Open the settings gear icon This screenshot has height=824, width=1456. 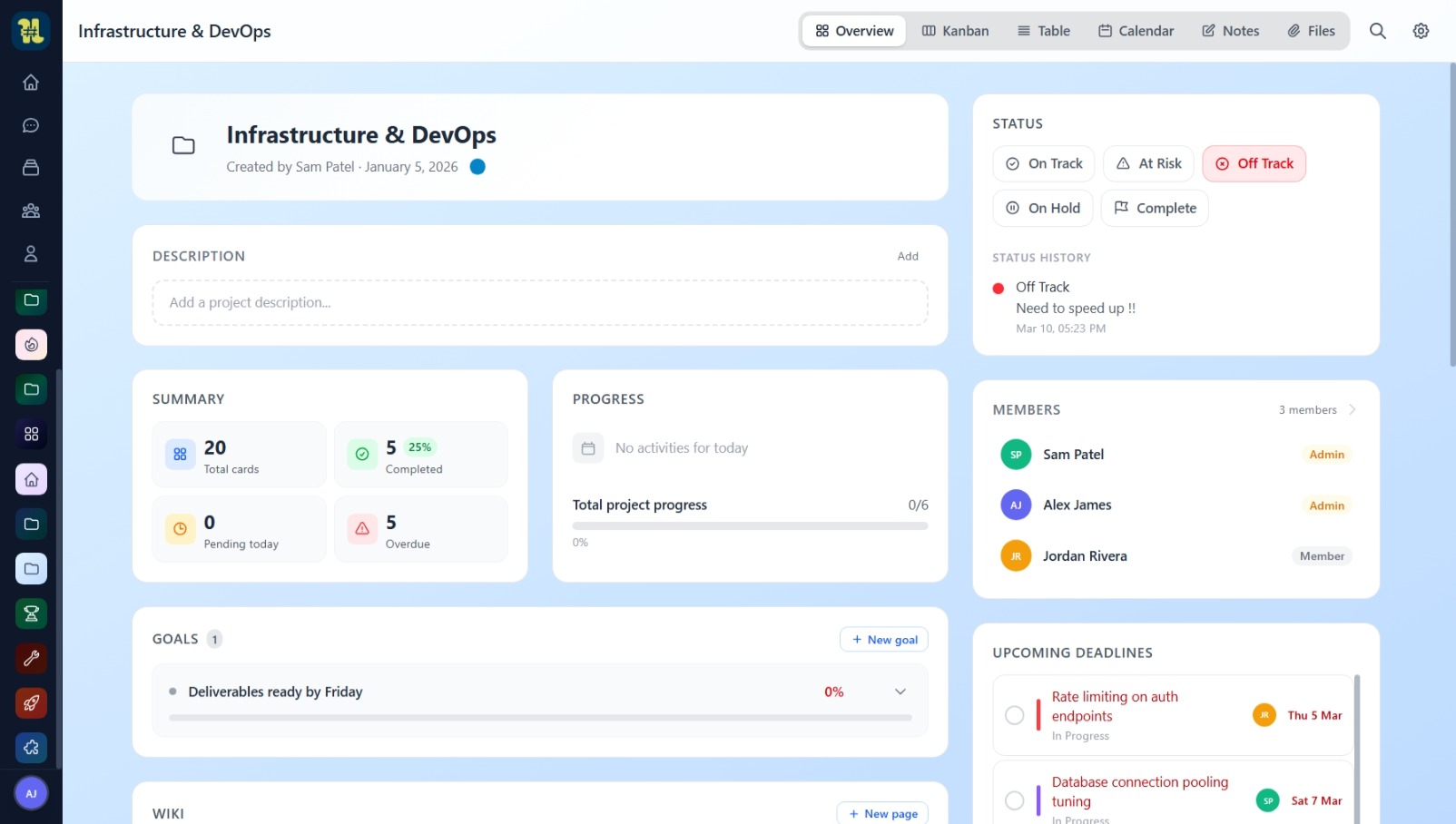coord(1421,31)
